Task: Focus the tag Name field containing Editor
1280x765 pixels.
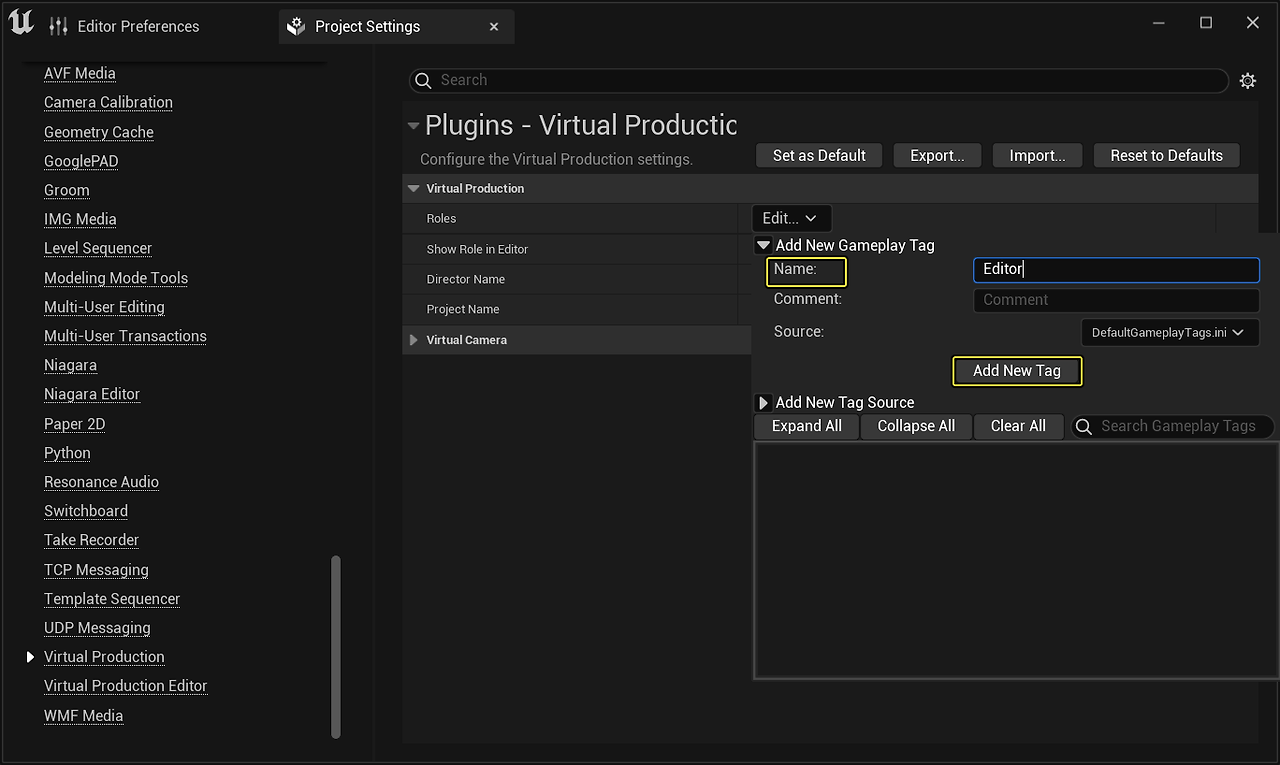Action: 1116,269
